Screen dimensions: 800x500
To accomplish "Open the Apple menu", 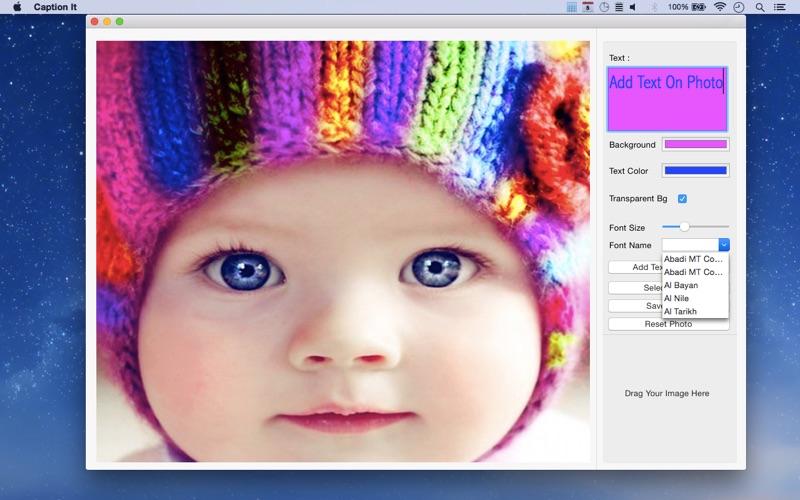I will (x=17, y=7).
